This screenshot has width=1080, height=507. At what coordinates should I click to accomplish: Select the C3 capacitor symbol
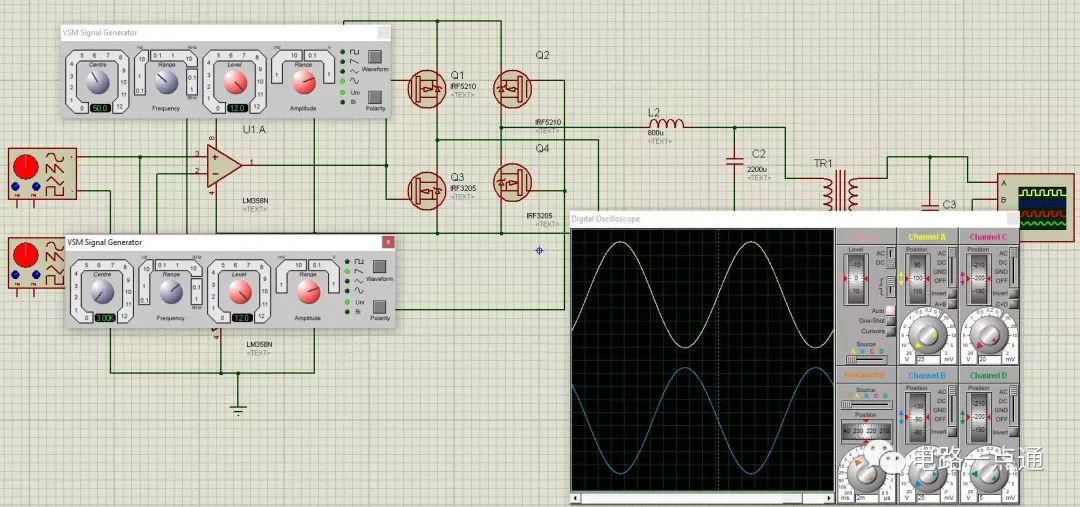tap(929, 205)
